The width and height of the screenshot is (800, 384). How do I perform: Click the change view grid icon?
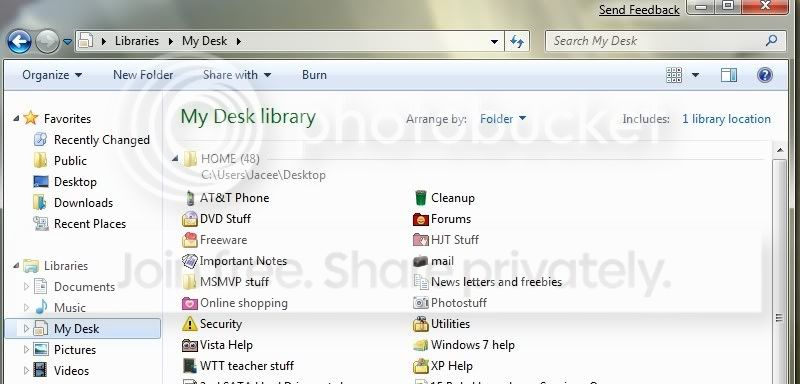coord(673,75)
